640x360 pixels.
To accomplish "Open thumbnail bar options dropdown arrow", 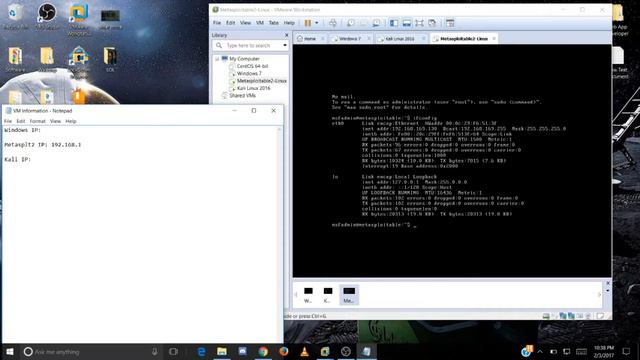I will [x=608, y=291].
